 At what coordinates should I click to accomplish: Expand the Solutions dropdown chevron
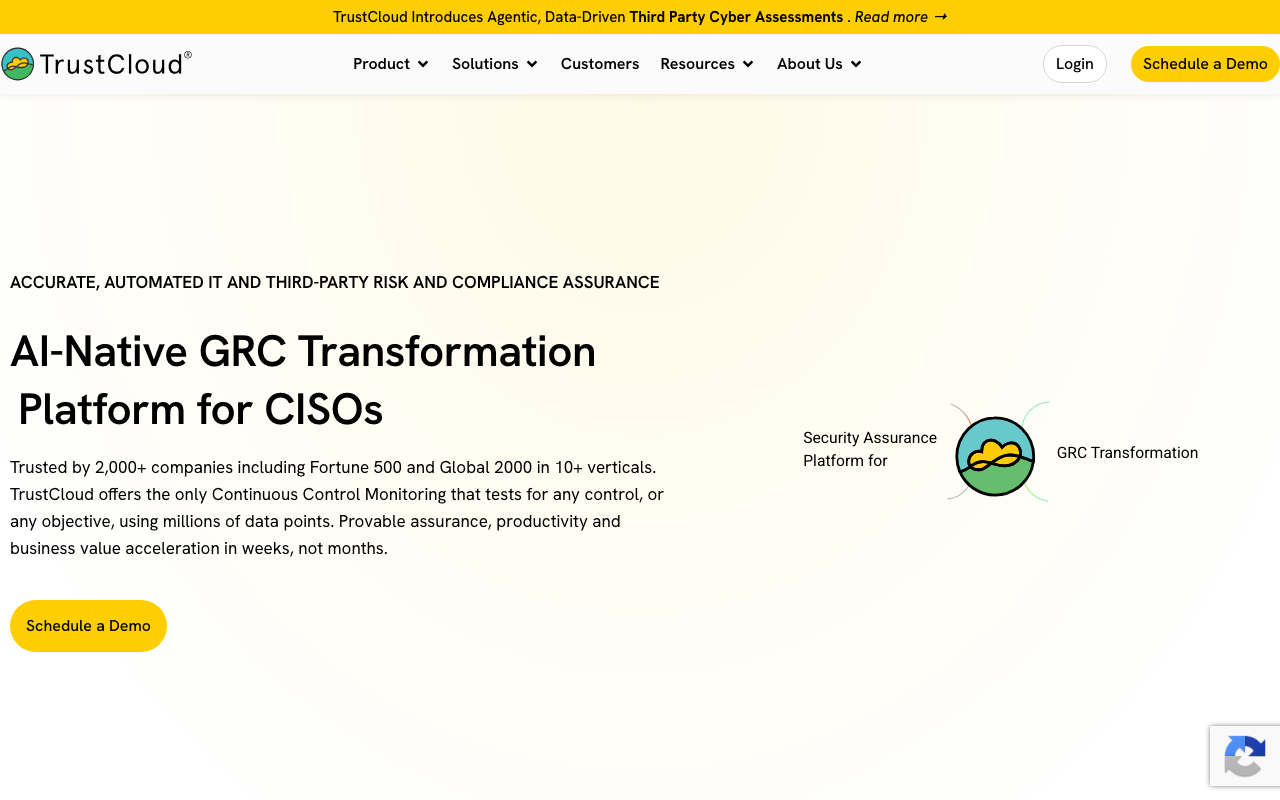coord(532,64)
